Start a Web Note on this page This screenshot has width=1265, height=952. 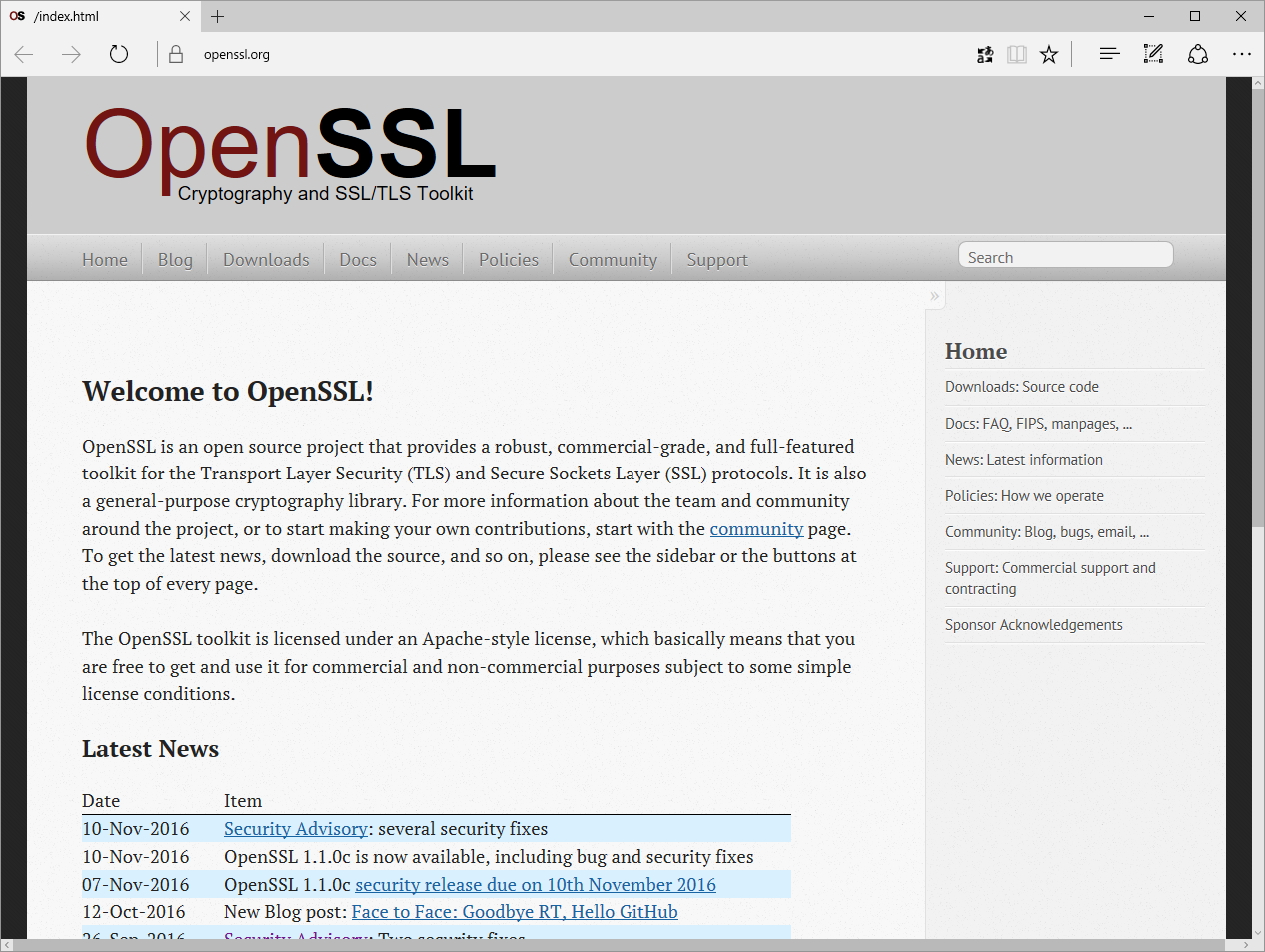pos(1153,54)
